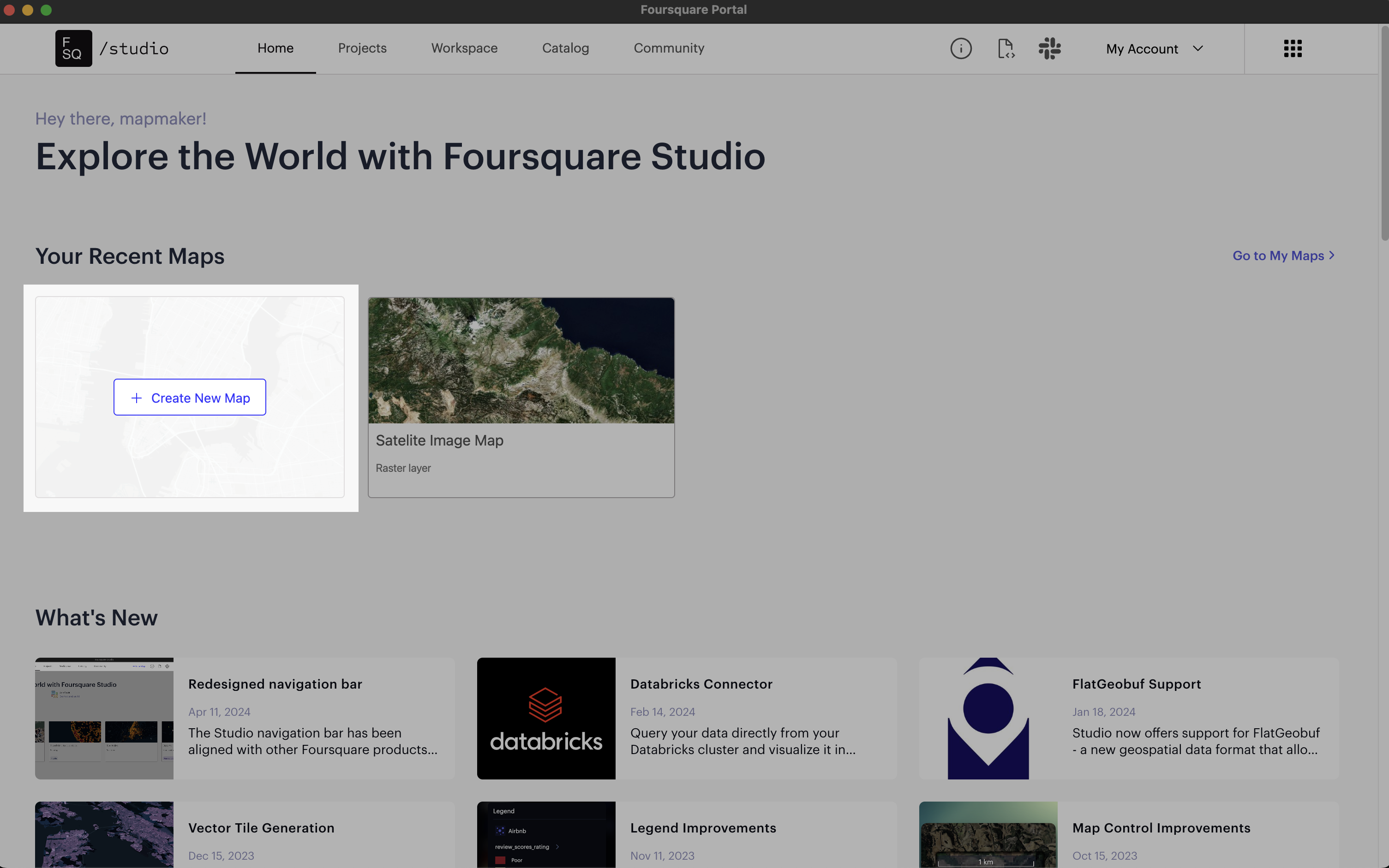Click the page vertical scrollbar thumb
1389x868 pixels.
point(1384,133)
